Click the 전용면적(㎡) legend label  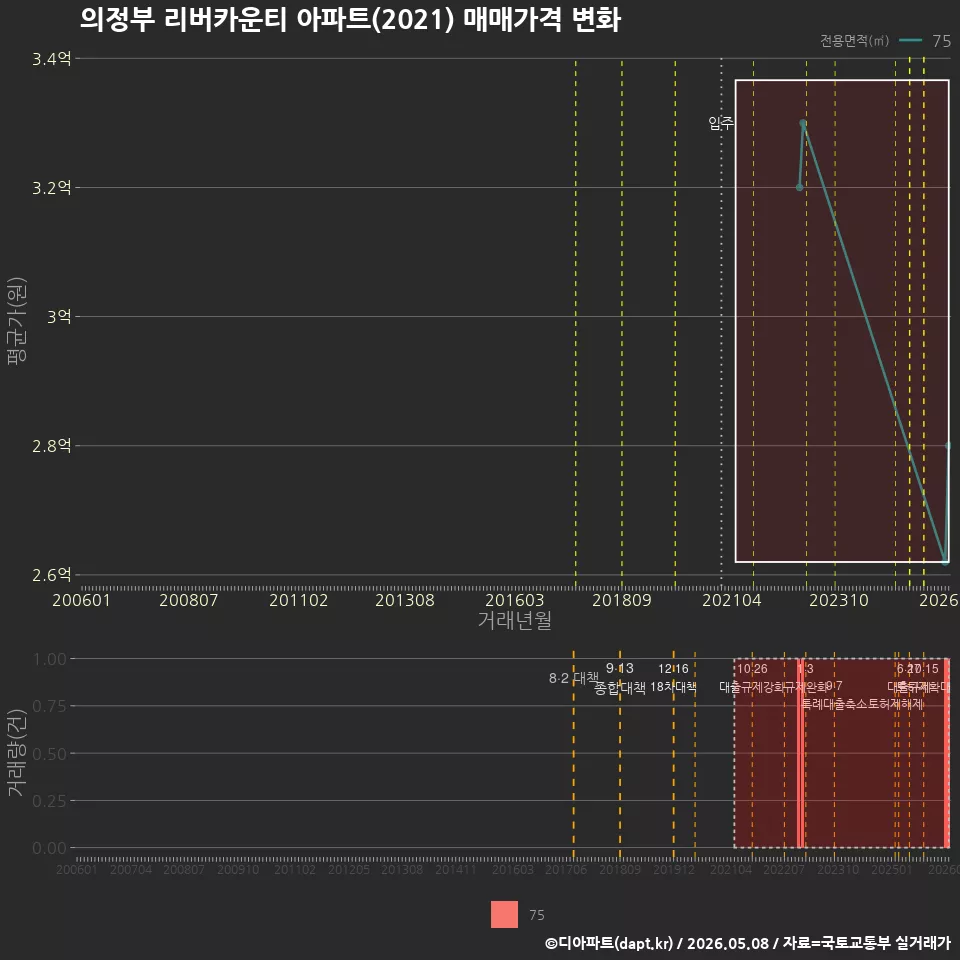click(854, 40)
